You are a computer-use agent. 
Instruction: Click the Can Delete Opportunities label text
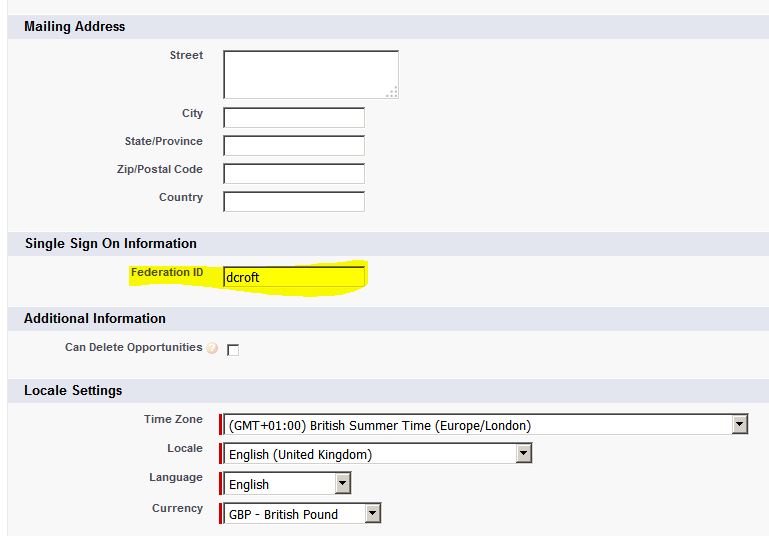coord(133,348)
